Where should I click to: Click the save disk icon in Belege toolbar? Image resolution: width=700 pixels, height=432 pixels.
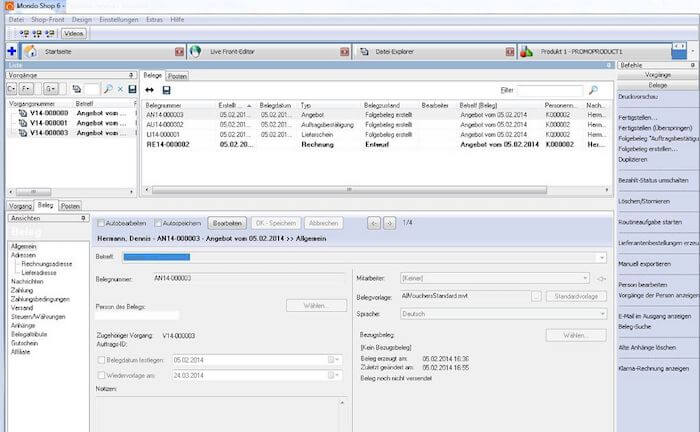click(167, 90)
